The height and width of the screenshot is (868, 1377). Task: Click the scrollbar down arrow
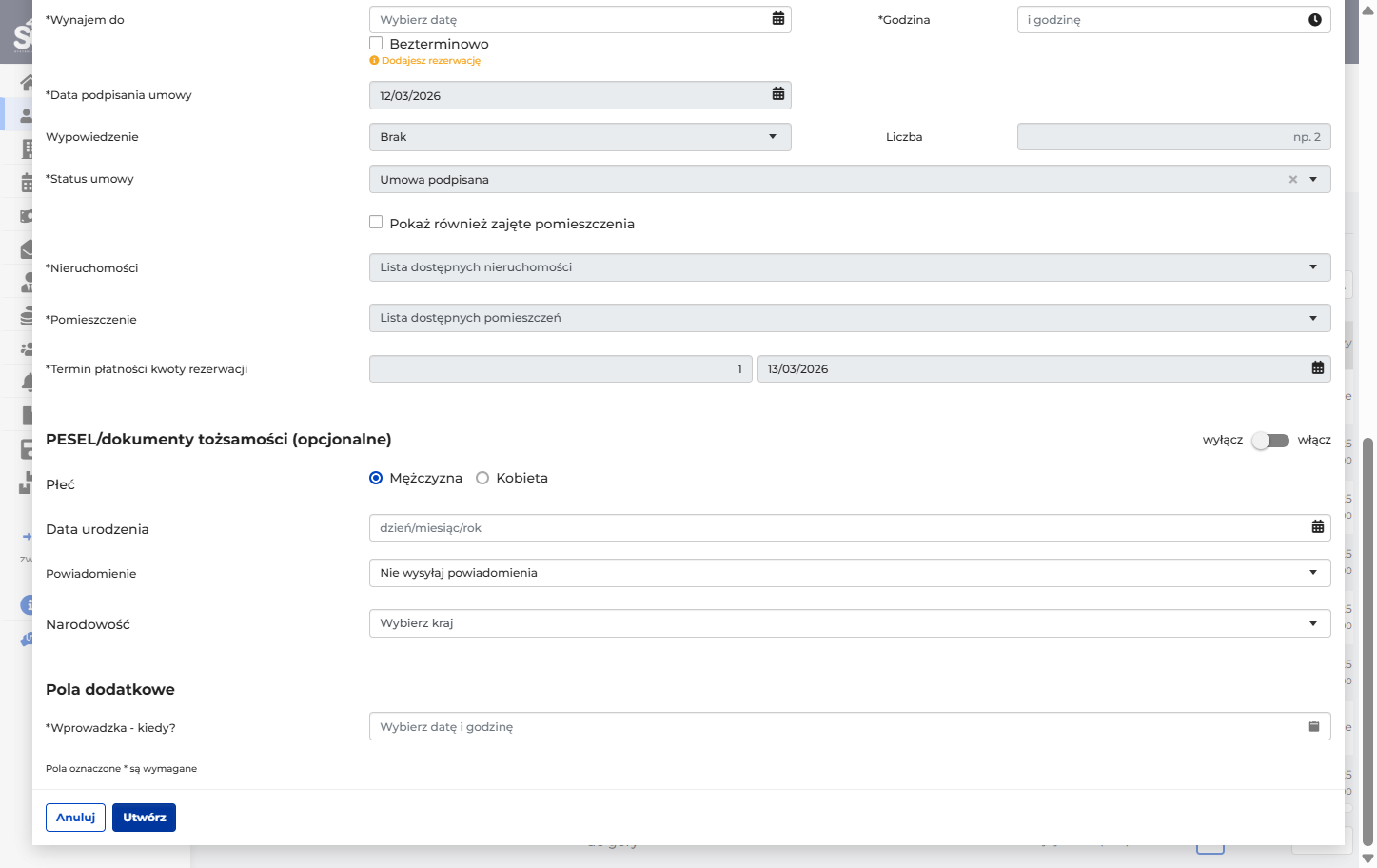pos(1368,858)
